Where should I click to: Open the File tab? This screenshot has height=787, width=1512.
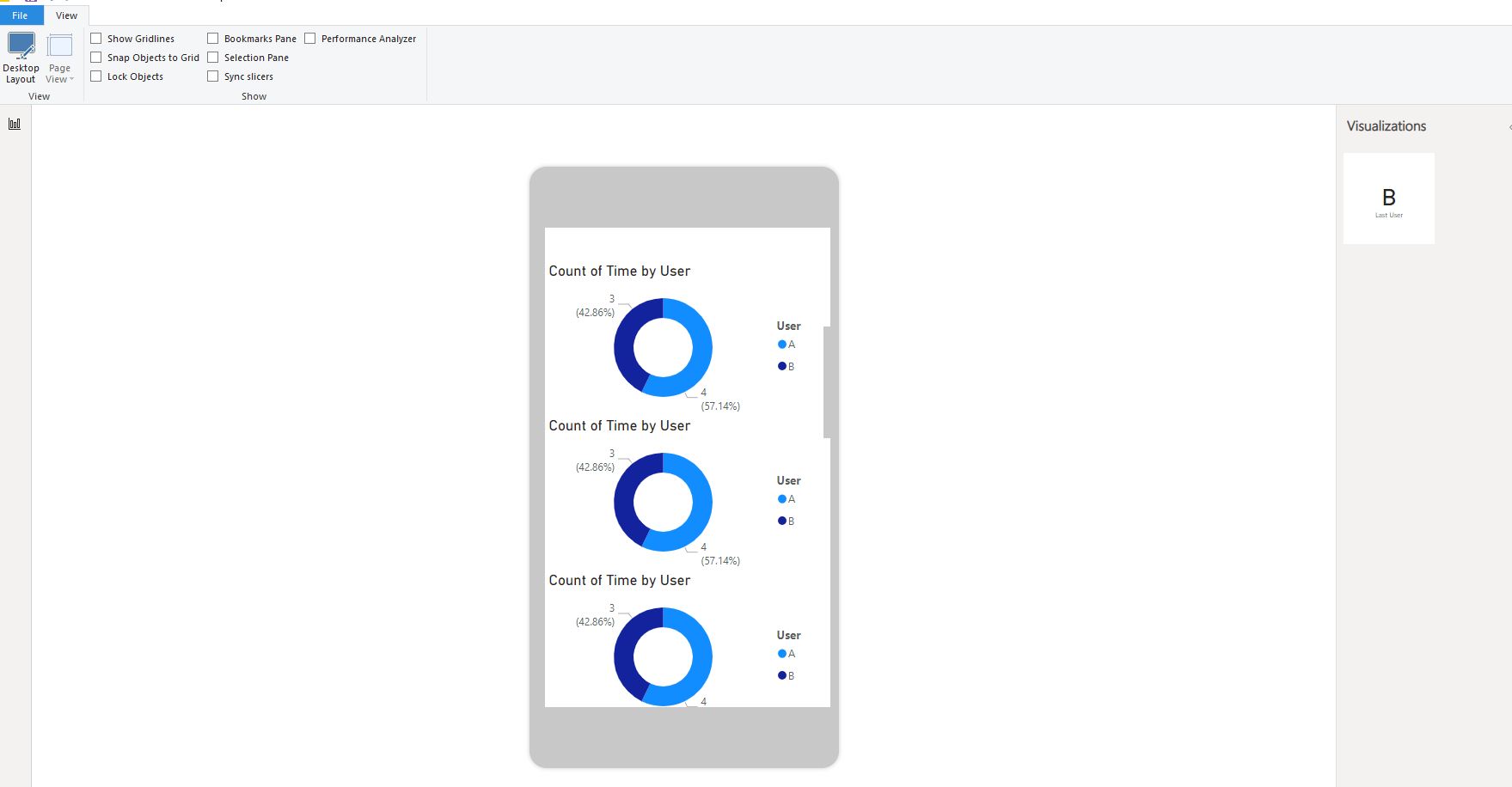coord(20,15)
